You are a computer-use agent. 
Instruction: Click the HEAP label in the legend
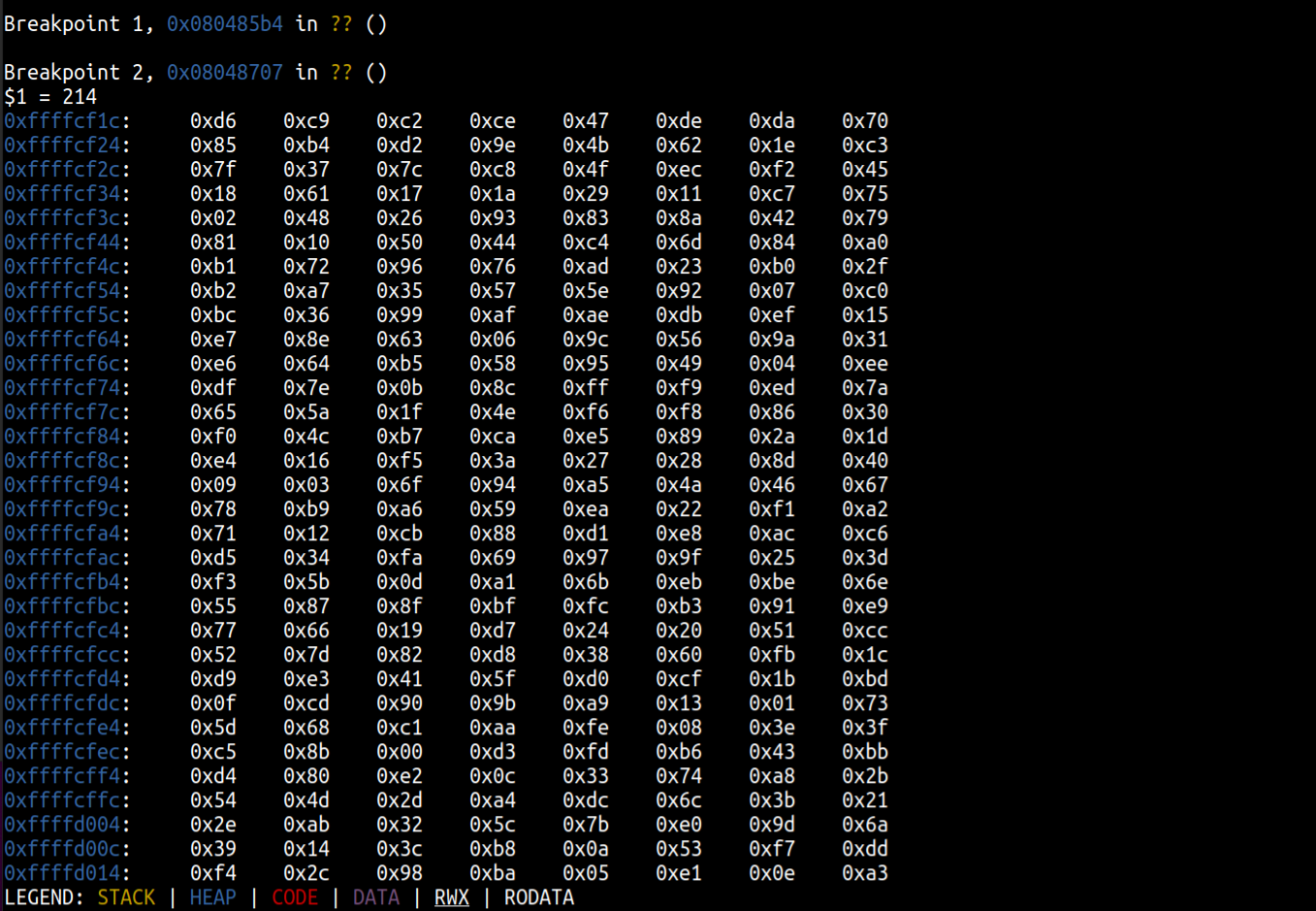coord(212,897)
